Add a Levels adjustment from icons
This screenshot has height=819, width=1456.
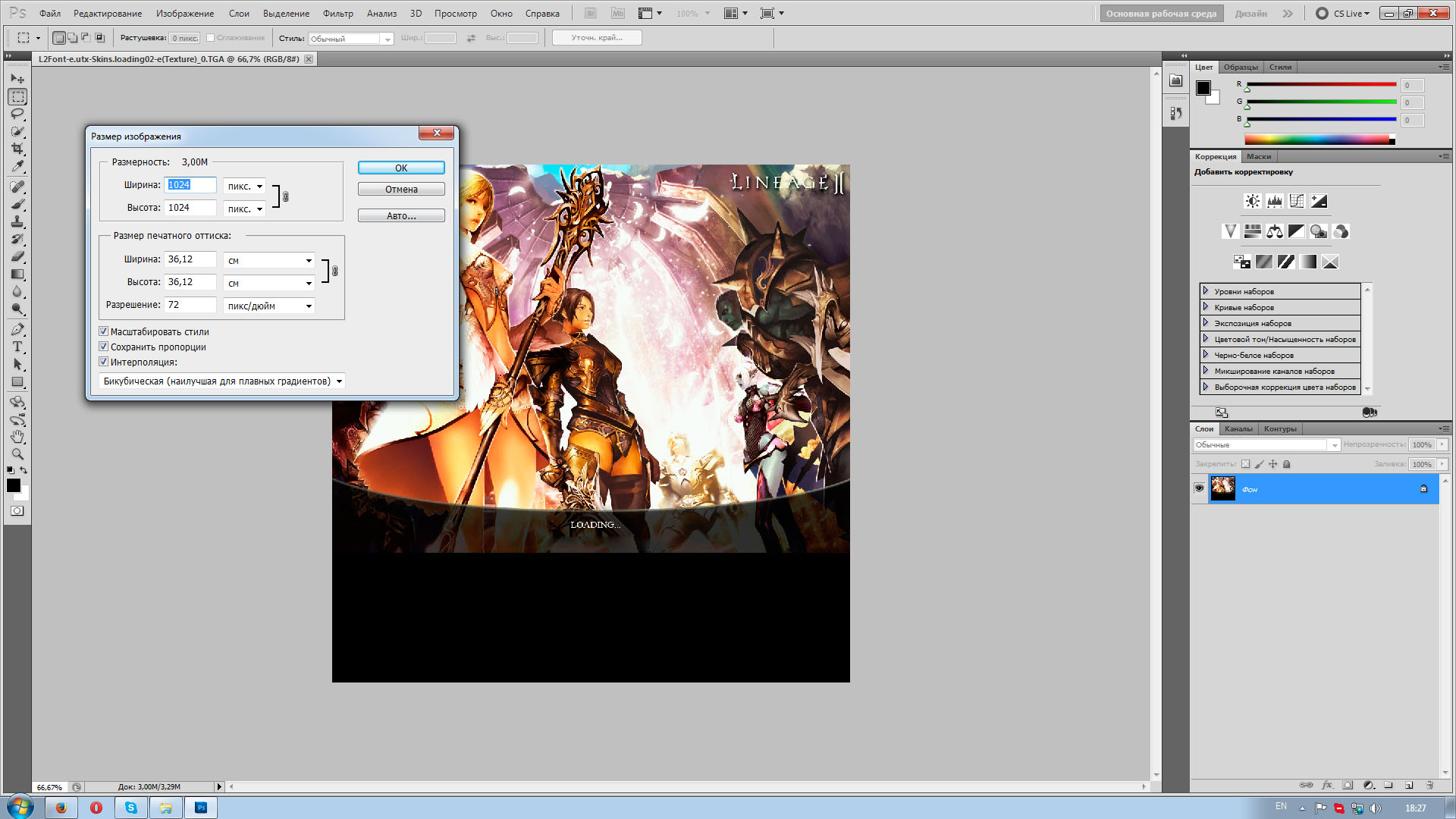click(x=1275, y=201)
